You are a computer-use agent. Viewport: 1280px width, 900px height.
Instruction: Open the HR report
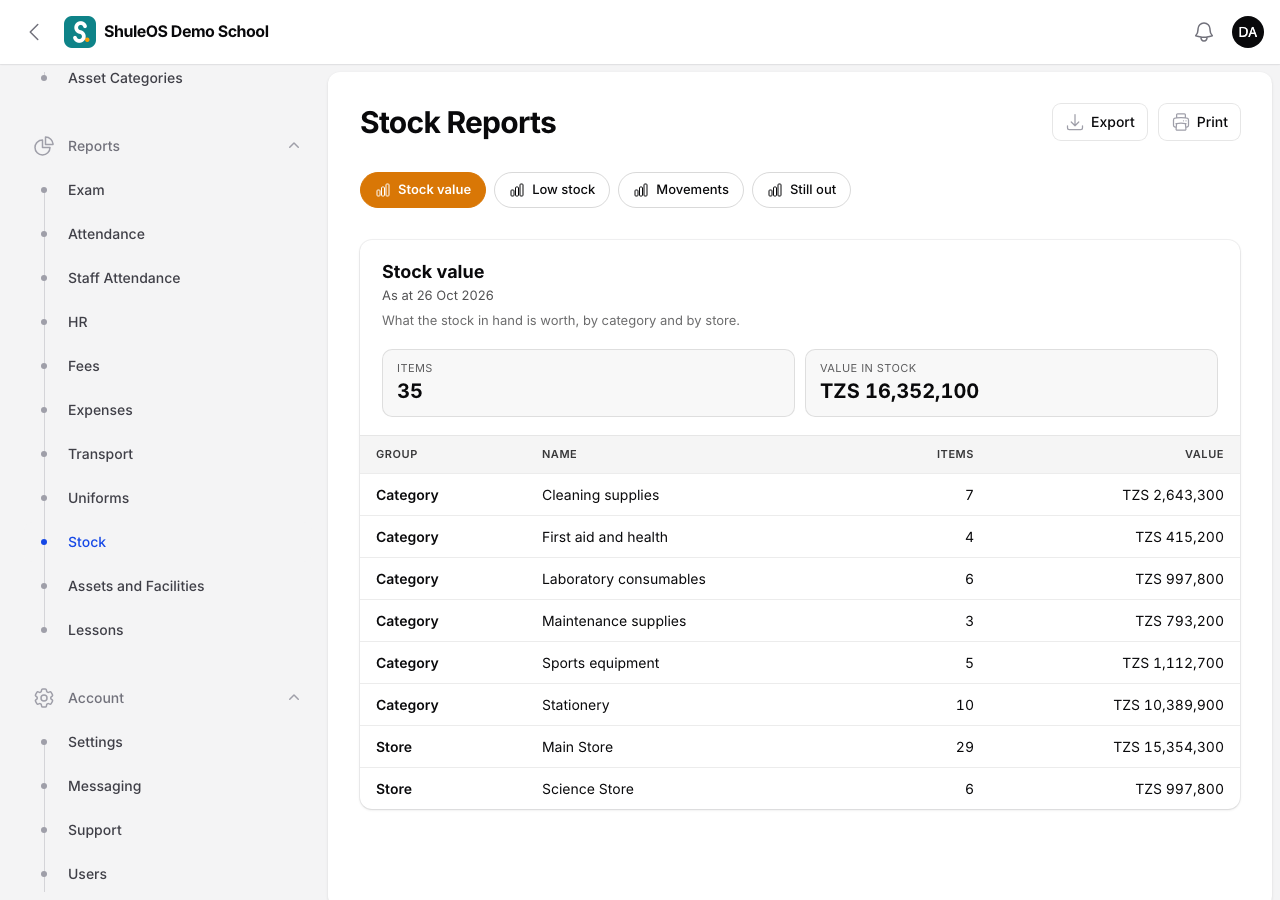tap(78, 322)
